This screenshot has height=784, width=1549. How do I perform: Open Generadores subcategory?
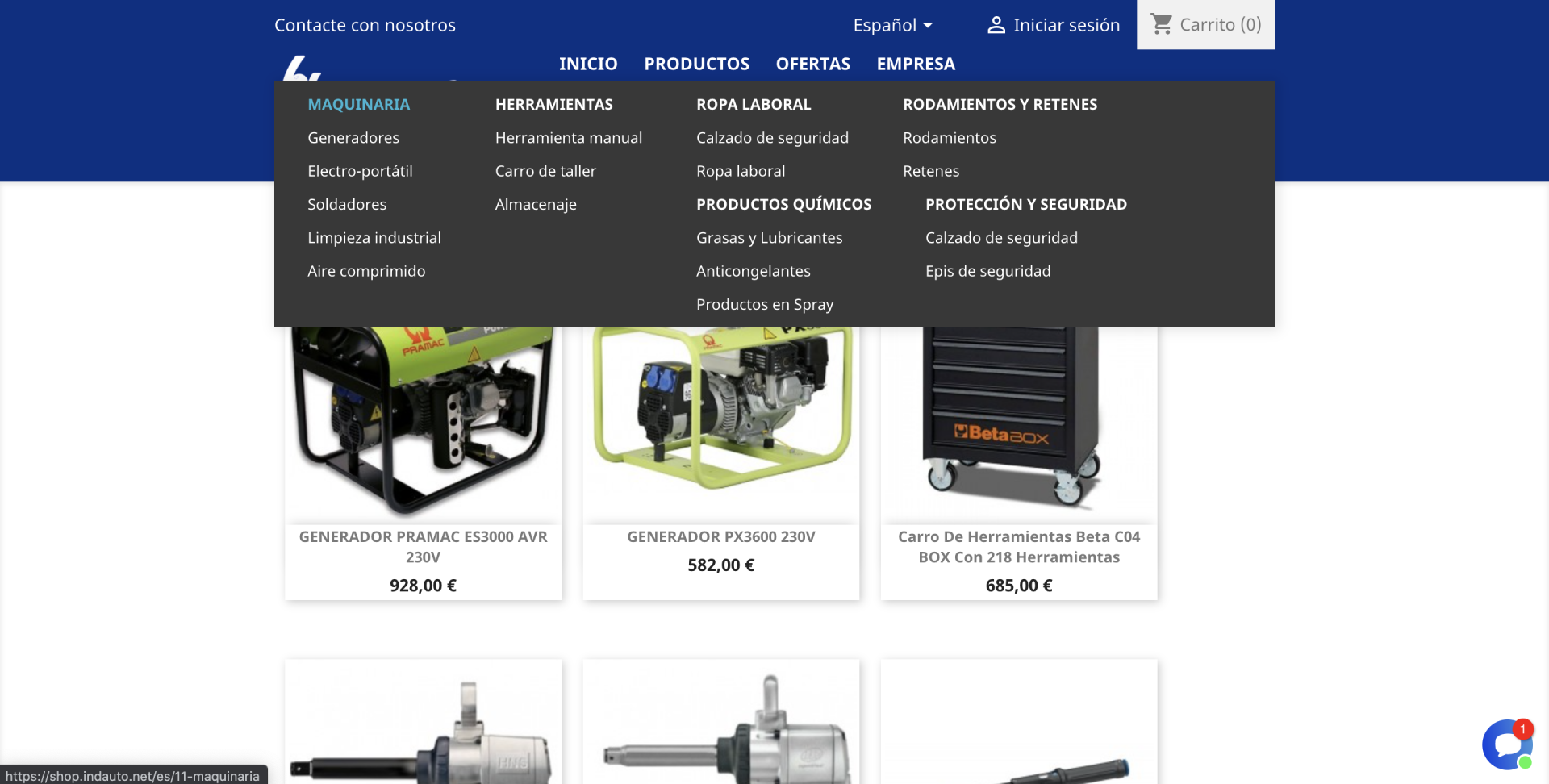tap(353, 138)
